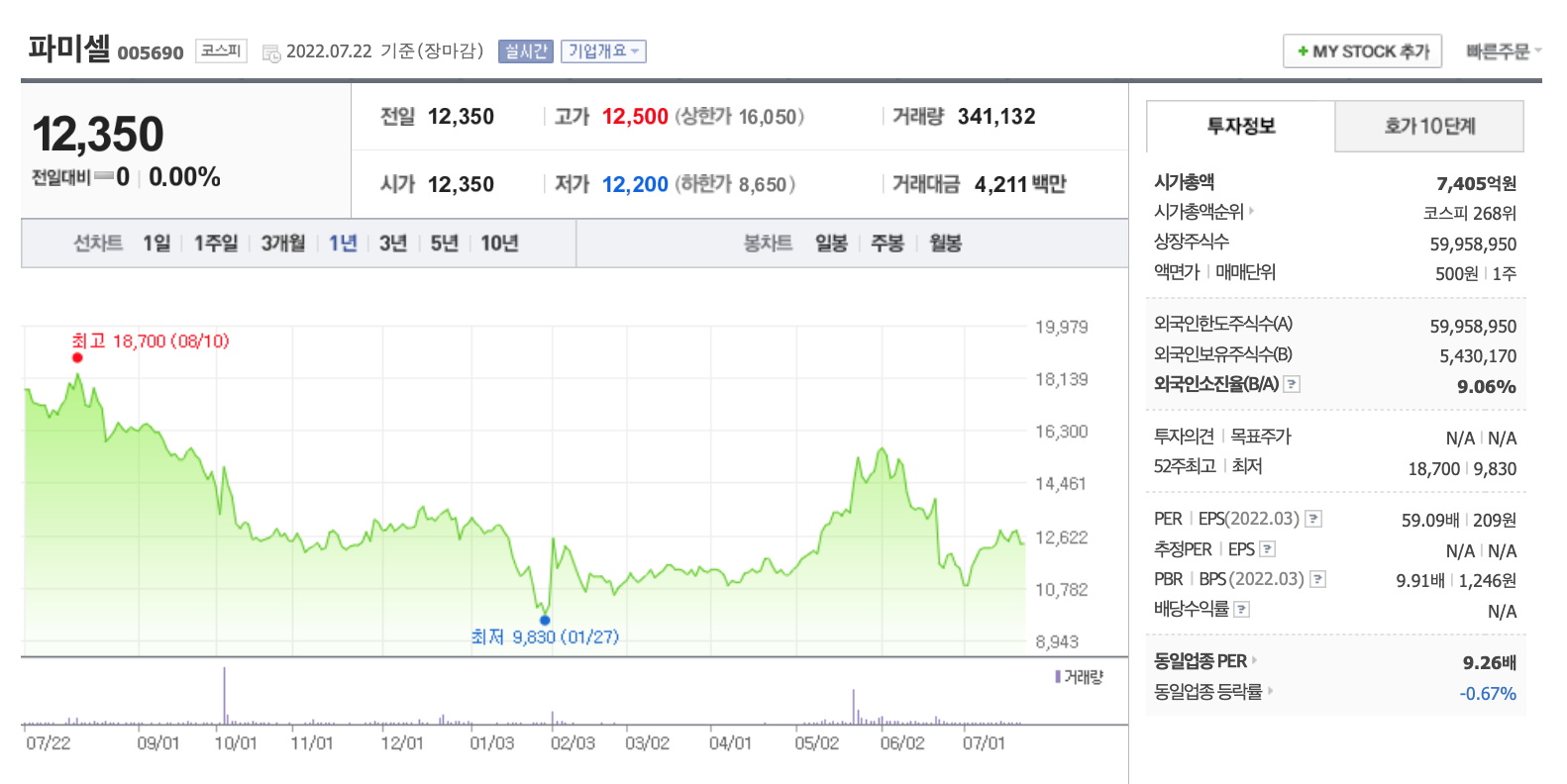
Task: Select the 3년 line chart period
Action: tap(393, 244)
